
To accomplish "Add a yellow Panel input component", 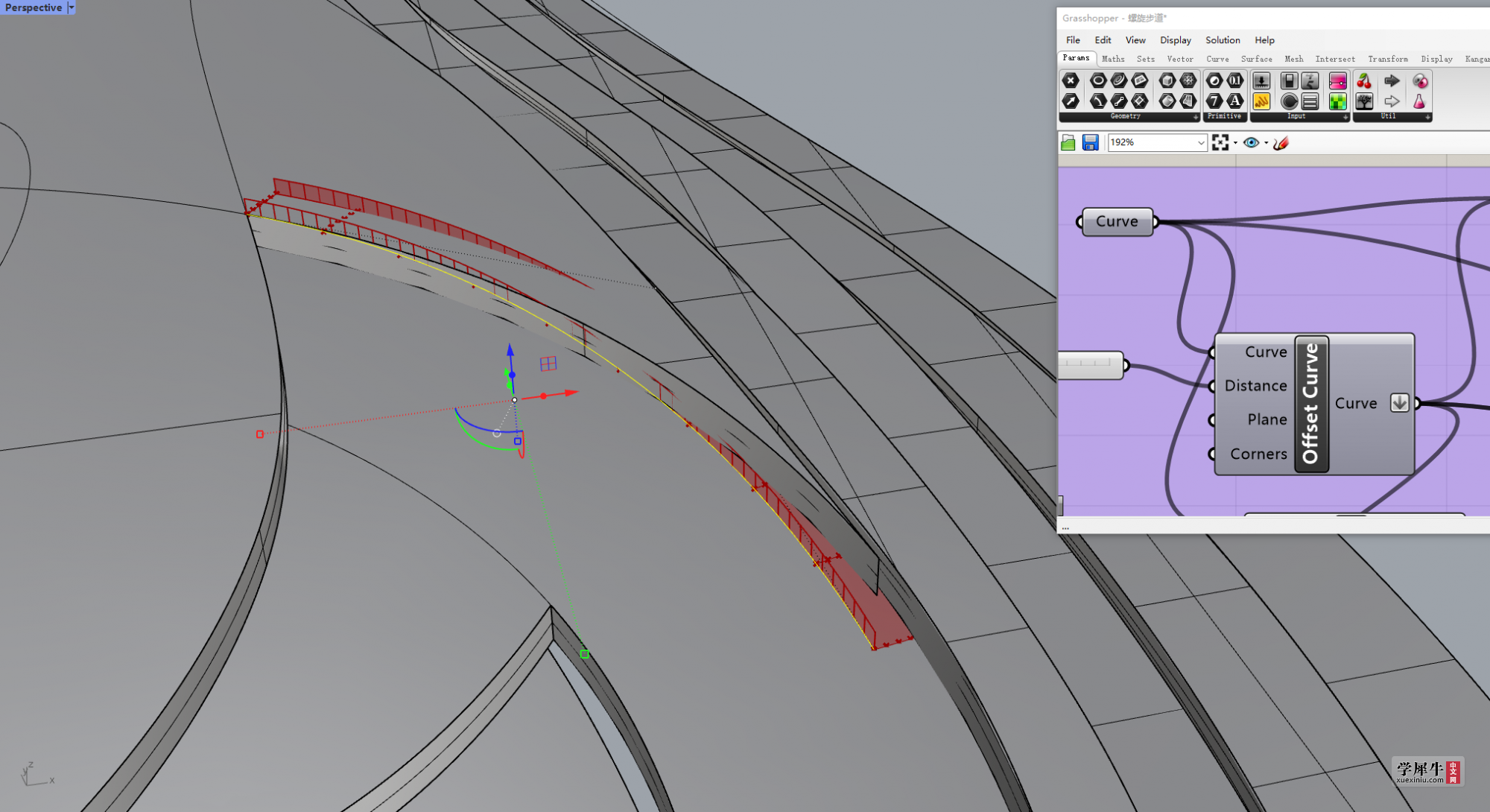I will tap(1261, 101).
